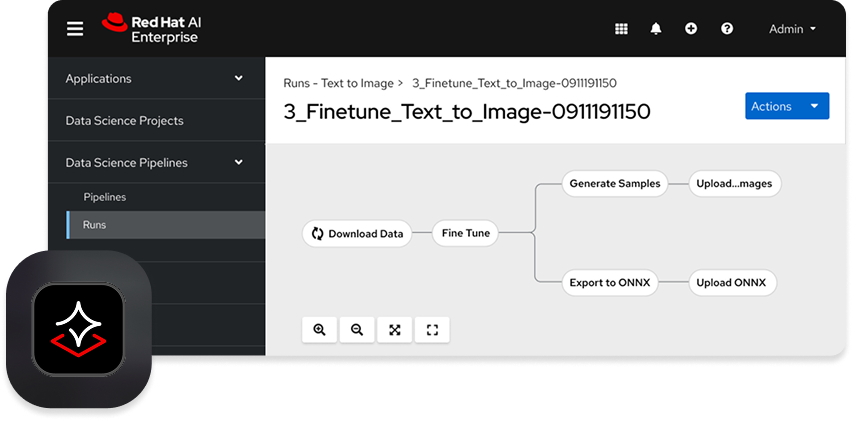The image size is (852, 421).
Task: Click the Actions button
Action: click(787, 106)
